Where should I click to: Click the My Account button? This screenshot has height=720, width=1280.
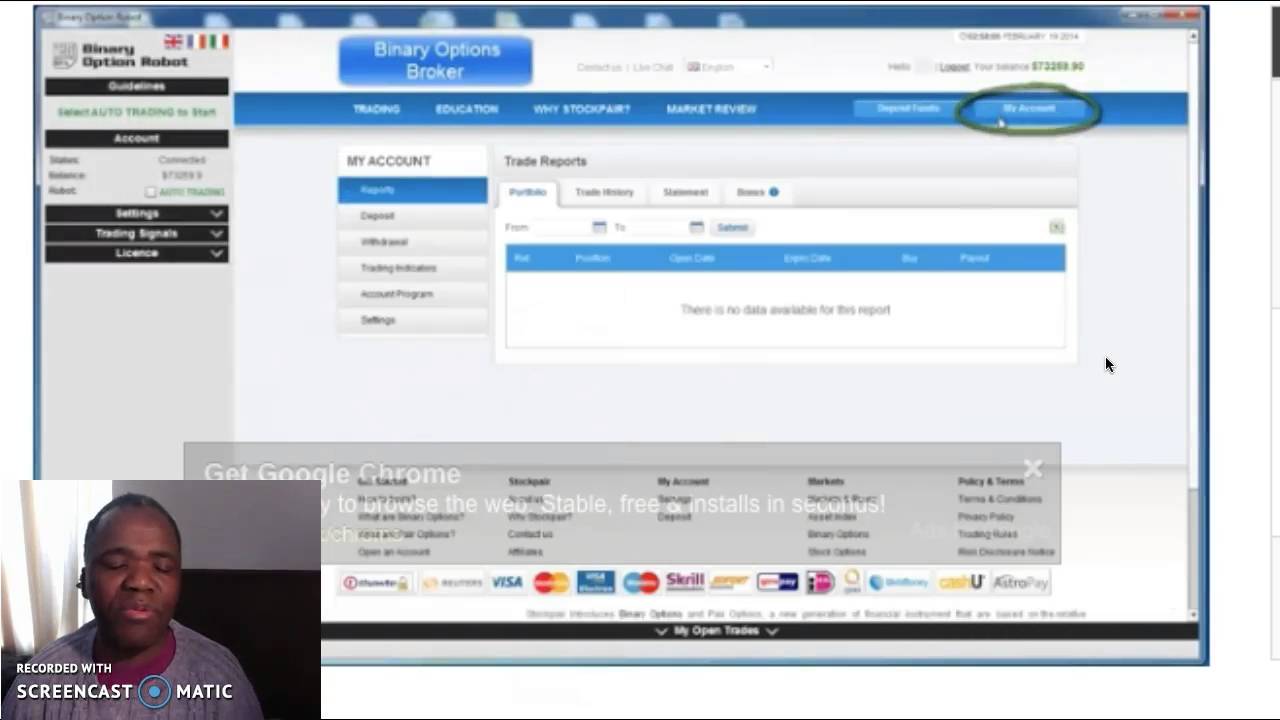[x=1029, y=108]
